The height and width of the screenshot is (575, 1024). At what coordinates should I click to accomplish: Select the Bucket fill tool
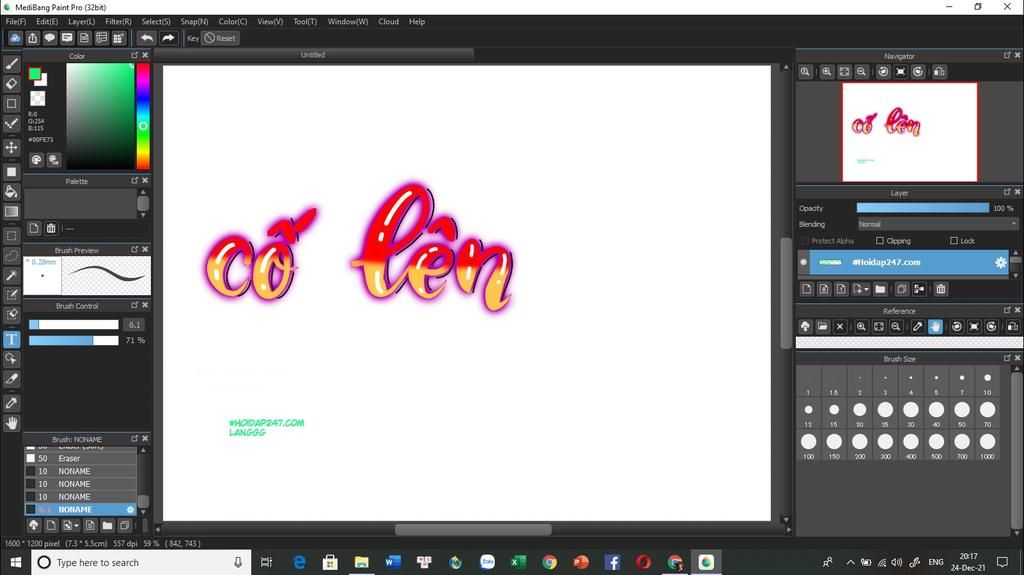11,191
